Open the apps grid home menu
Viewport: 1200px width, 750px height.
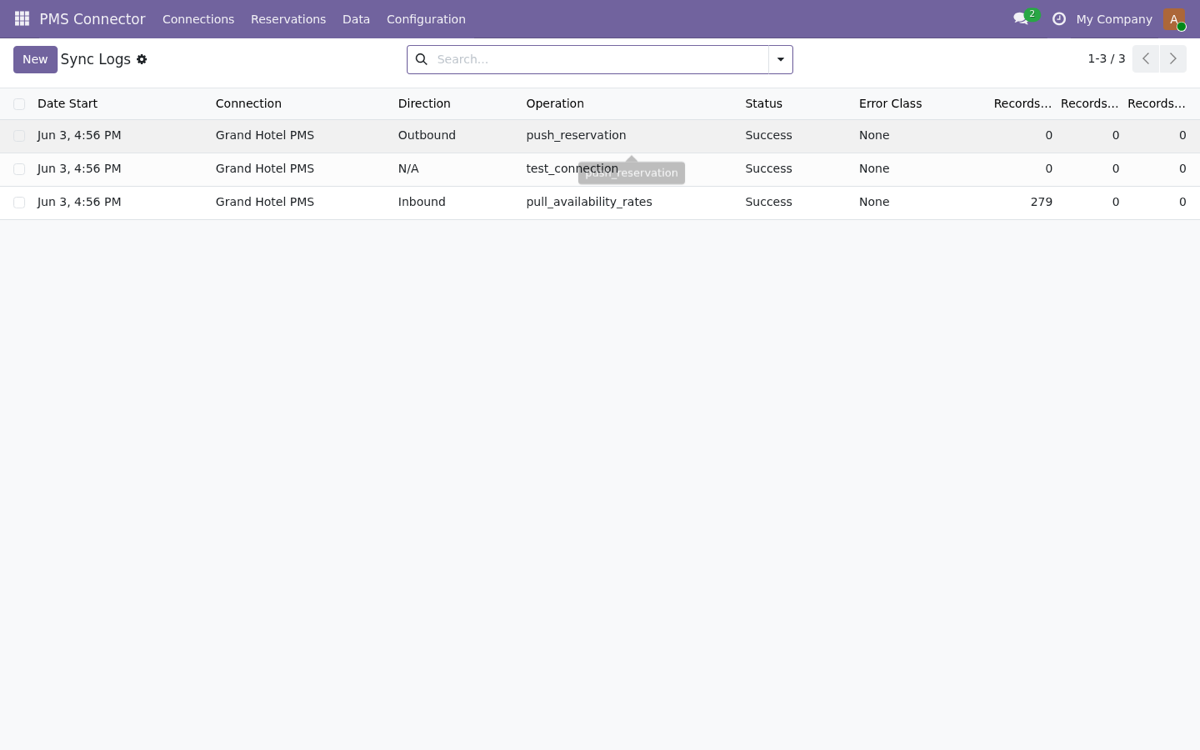[x=22, y=19]
